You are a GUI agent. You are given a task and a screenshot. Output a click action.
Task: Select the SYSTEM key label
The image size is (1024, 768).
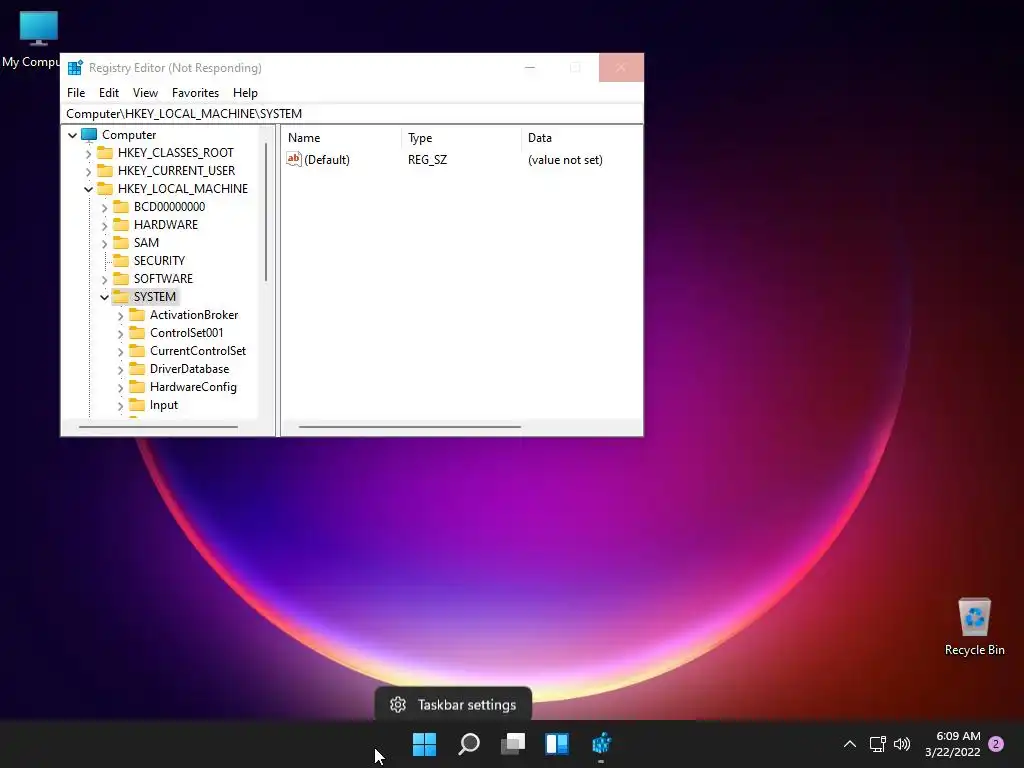click(155, 296)
